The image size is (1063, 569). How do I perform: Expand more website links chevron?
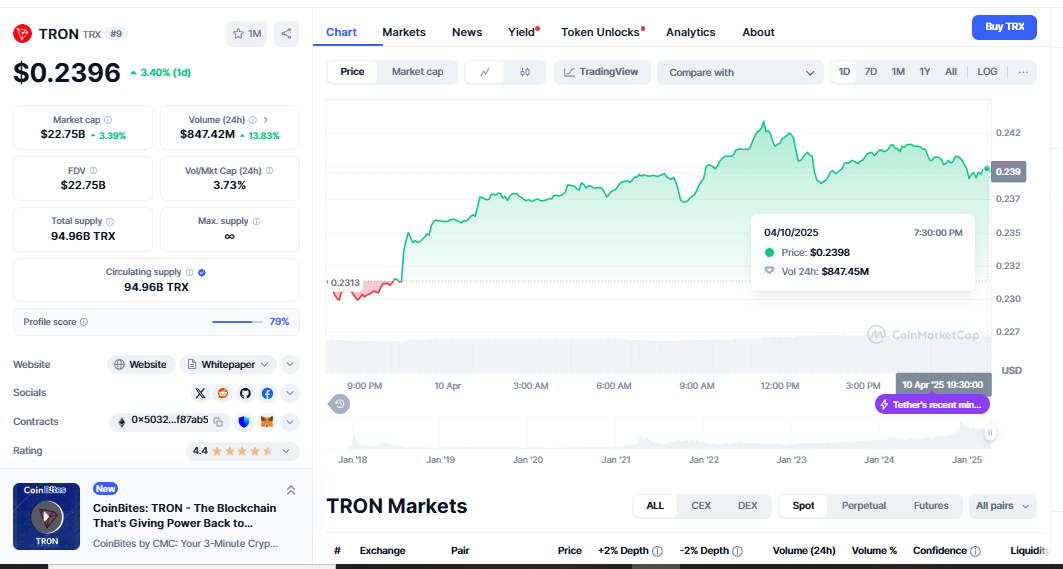click(289, 365)
